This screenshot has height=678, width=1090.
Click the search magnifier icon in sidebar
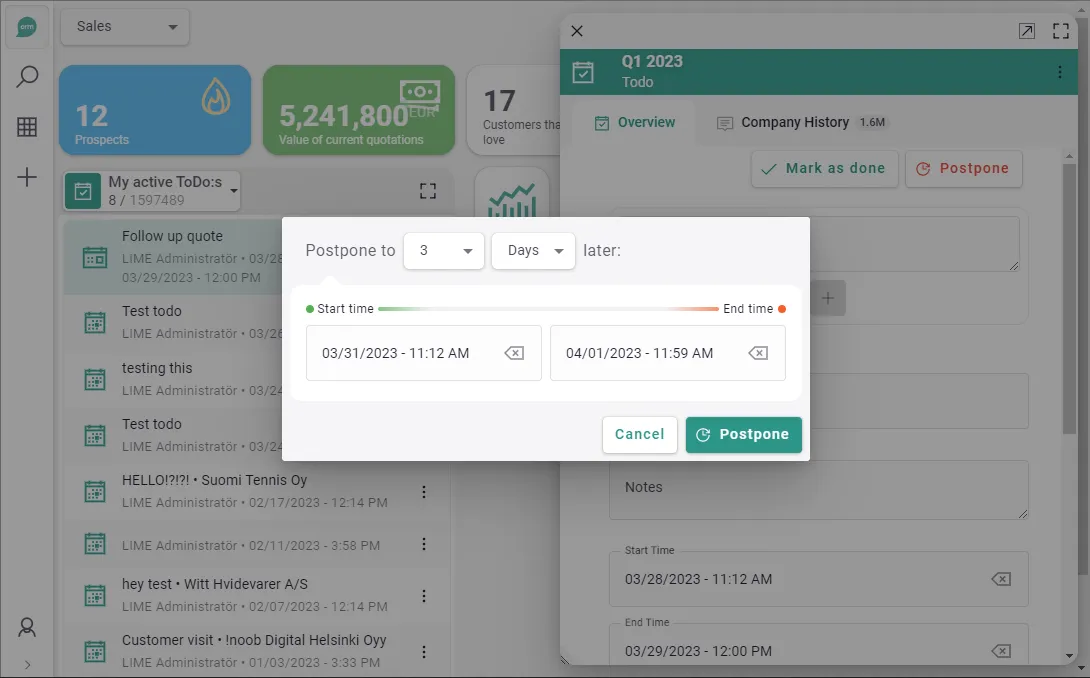tap(27, 77)
